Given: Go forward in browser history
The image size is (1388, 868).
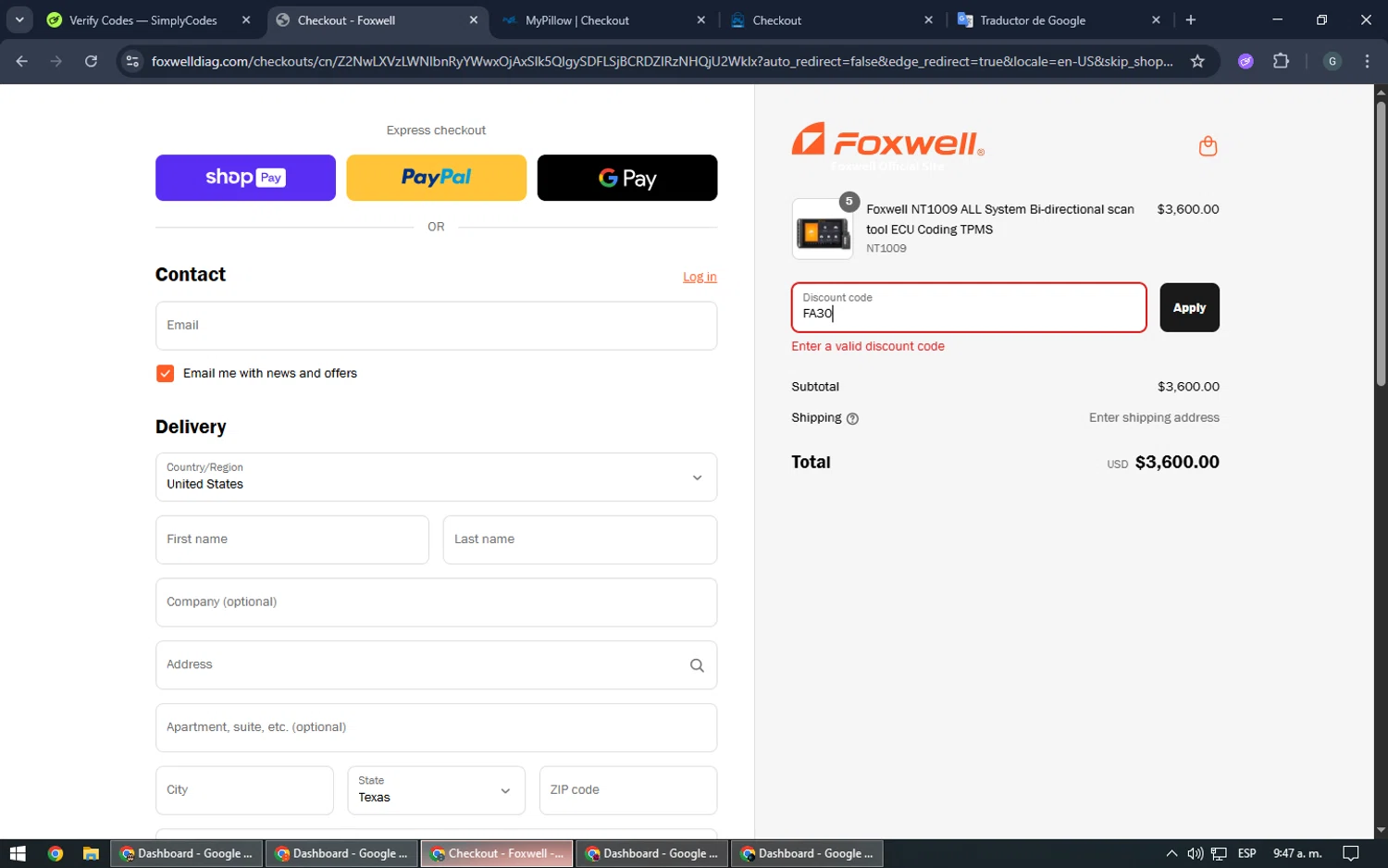Looking at the screenshot, I should [x=56, y=61].
